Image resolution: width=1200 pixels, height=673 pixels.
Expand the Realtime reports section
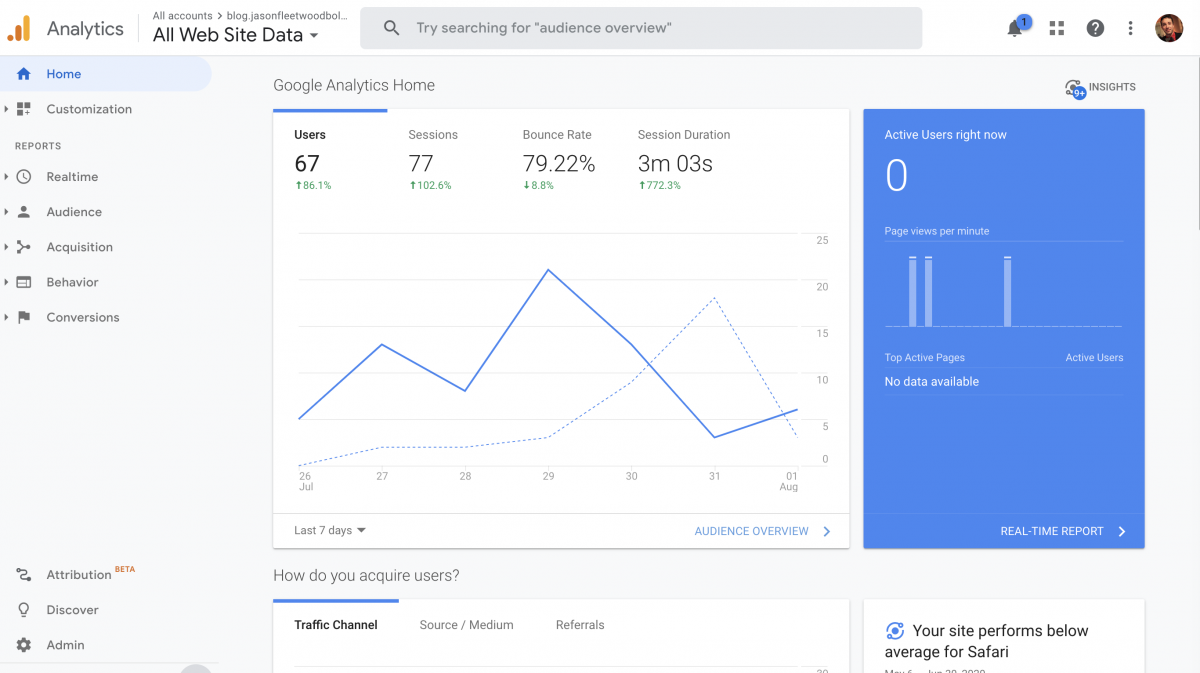pos(6,177)
